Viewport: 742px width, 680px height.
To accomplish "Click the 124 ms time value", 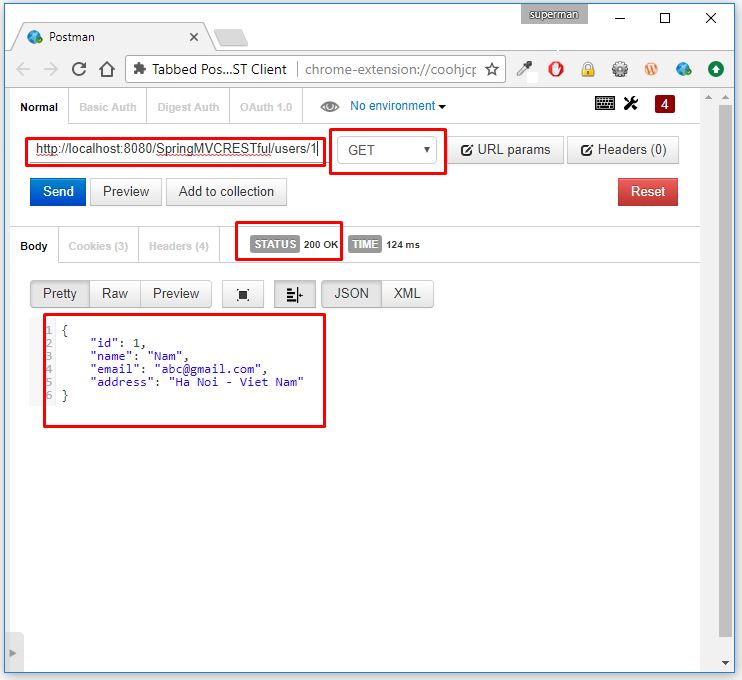I will pos(403,245).
